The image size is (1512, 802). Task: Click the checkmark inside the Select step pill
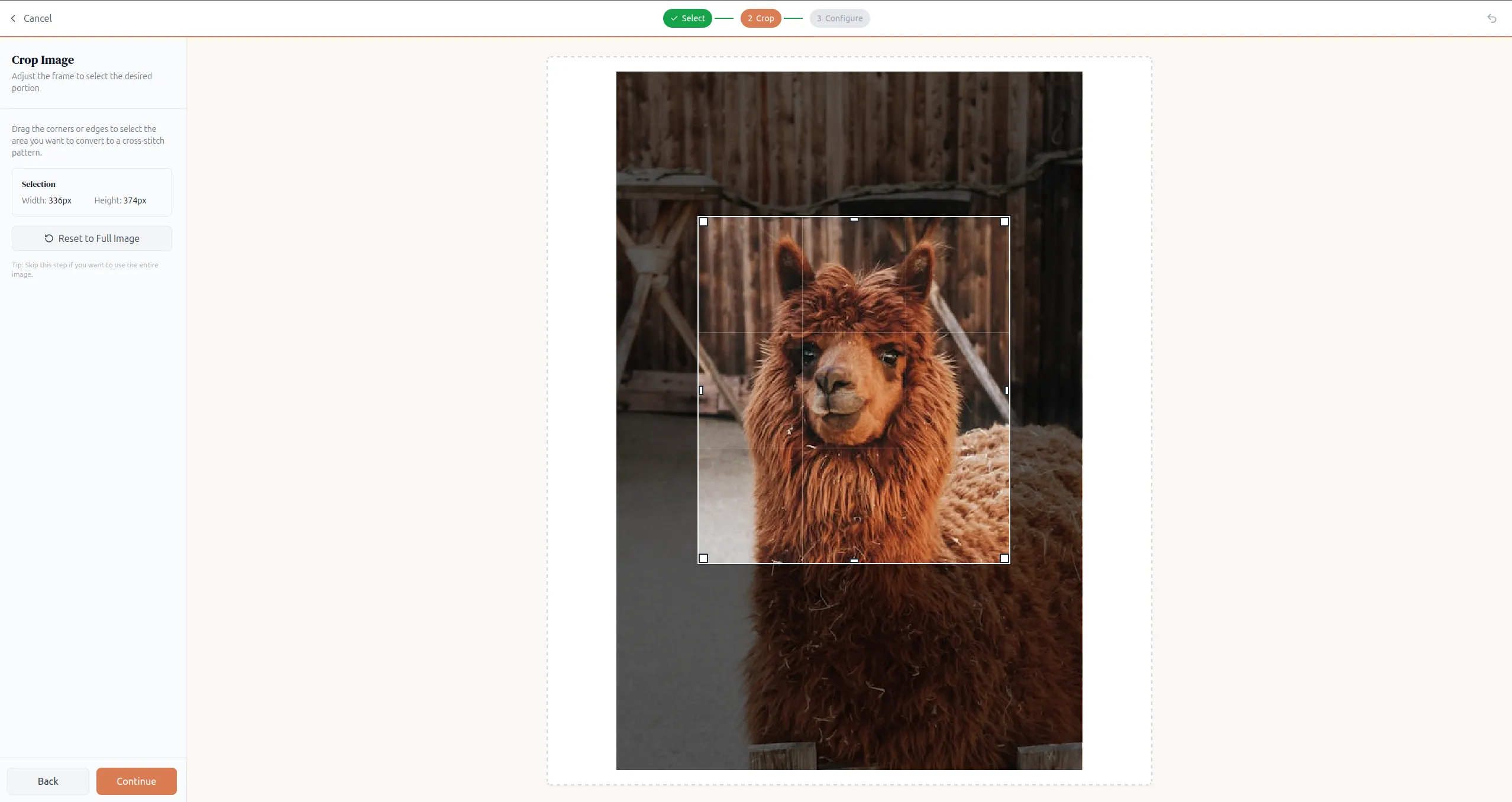tap(674, 18)
